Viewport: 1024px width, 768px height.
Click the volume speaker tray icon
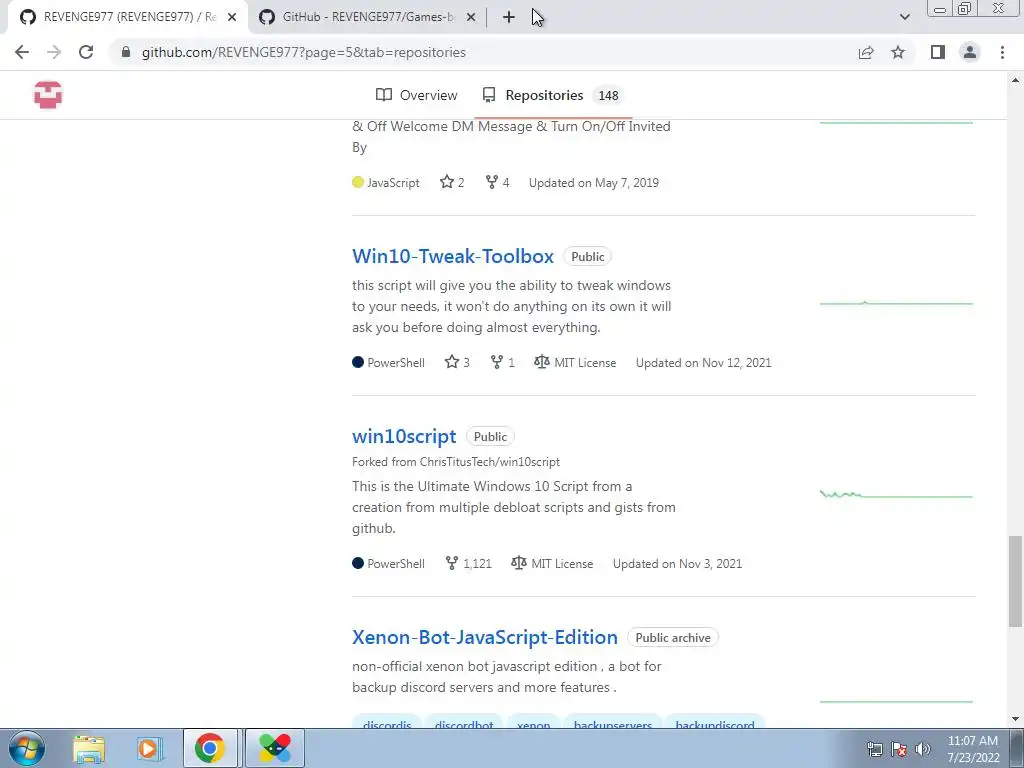click(923, 749)
